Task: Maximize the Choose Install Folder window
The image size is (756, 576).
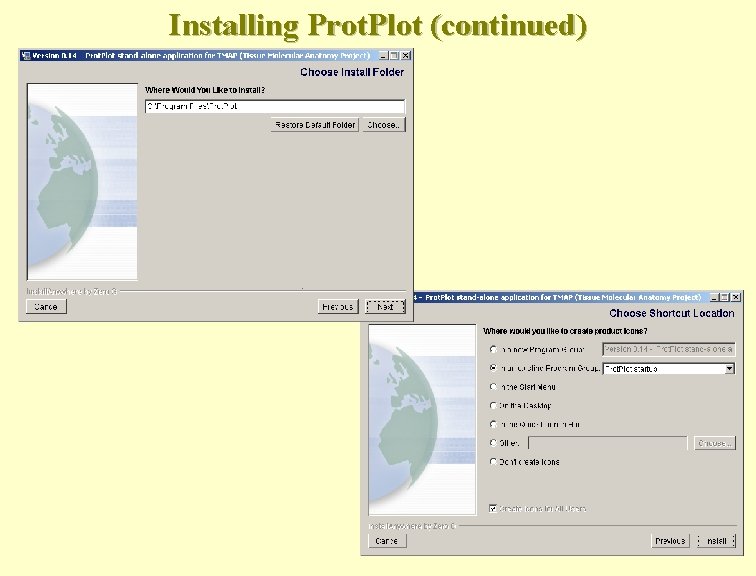Action: [x=394, y=55]
